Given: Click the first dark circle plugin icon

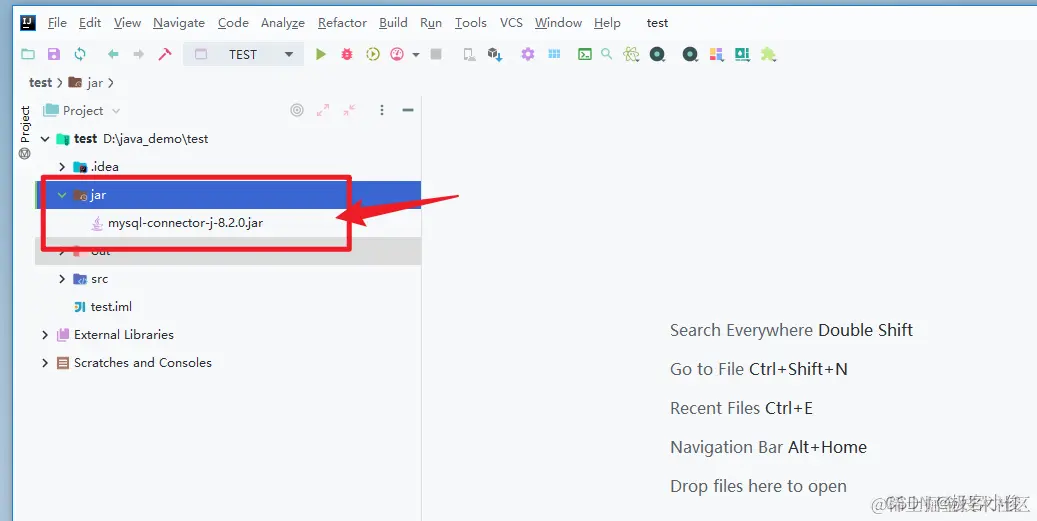Looking at the screenshot, I should (657, 54).
